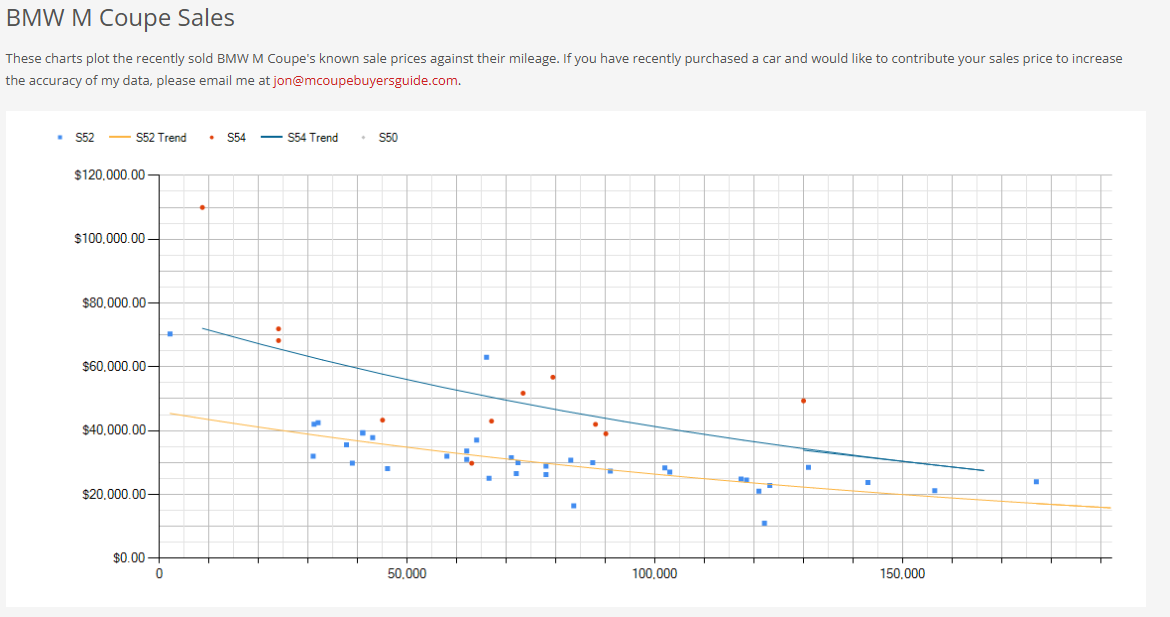
Task: Toggle the S52 Trend legend entry
Action: (148, 137)
